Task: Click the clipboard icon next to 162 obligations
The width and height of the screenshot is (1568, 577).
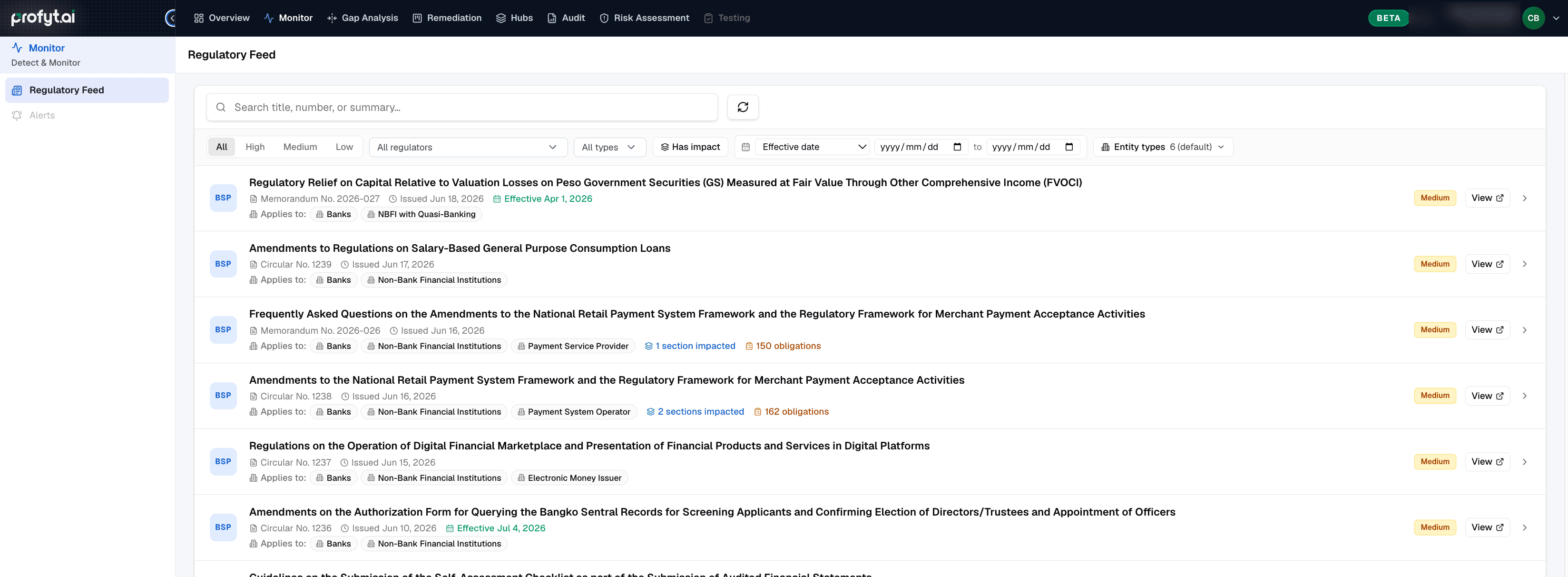Action: [x=757, y=412]
